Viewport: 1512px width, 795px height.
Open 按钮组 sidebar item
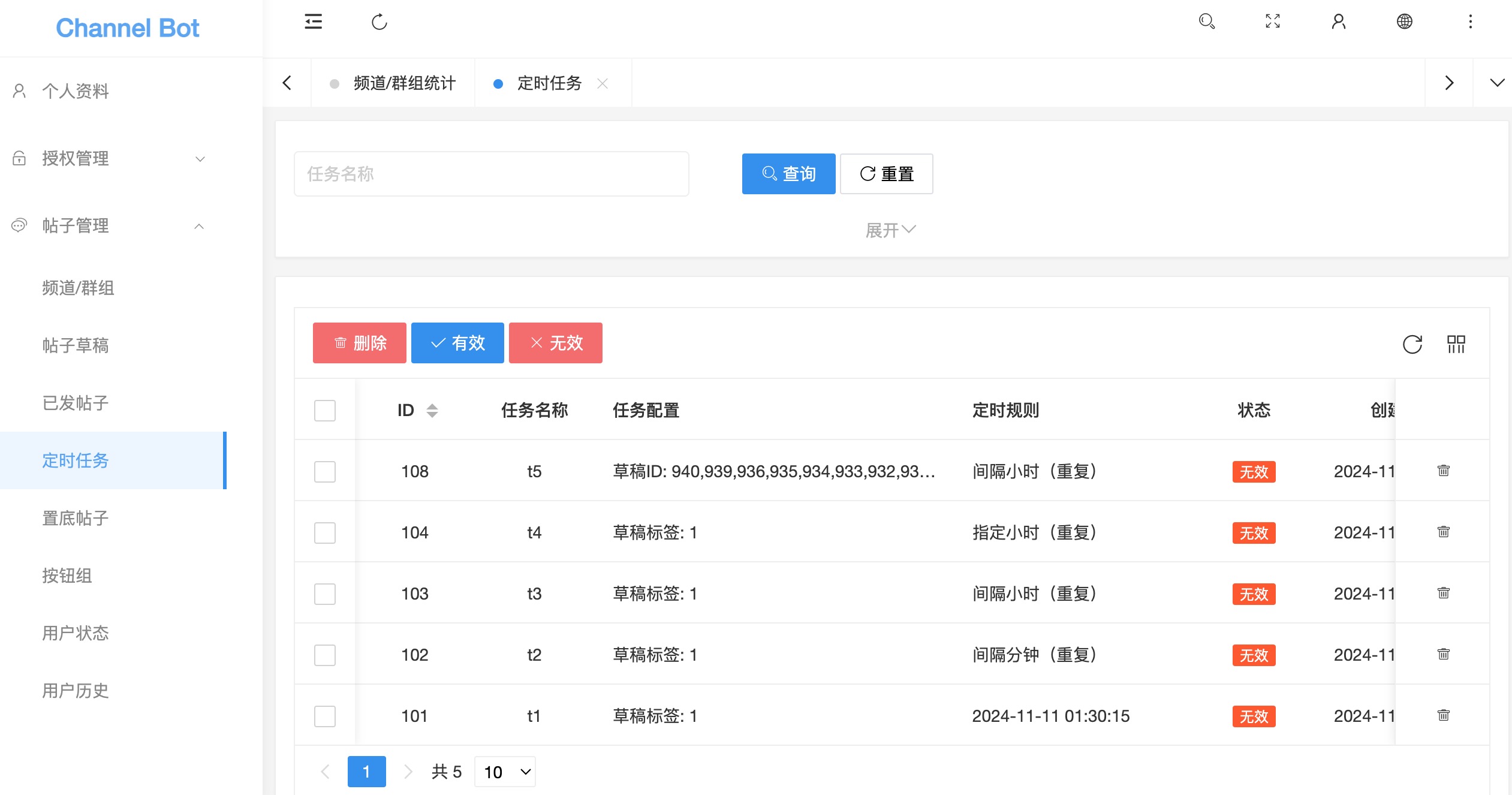(113, 576)
